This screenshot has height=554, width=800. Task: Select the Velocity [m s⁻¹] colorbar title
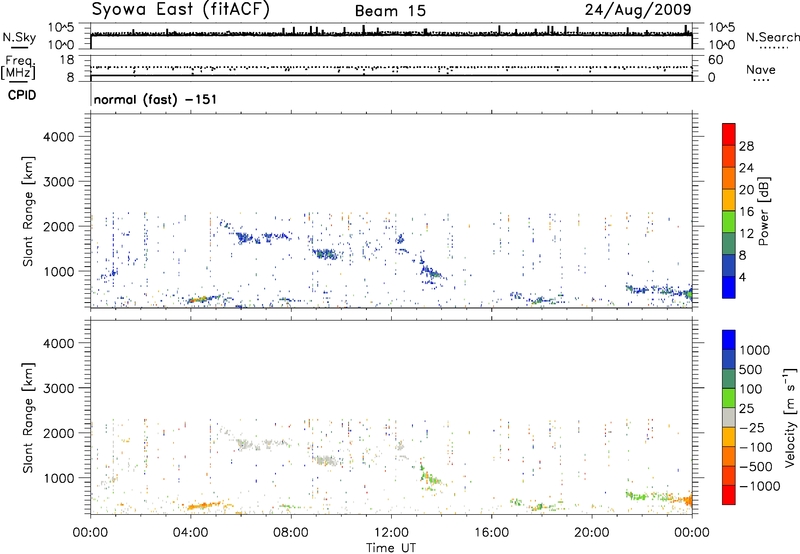790,417
